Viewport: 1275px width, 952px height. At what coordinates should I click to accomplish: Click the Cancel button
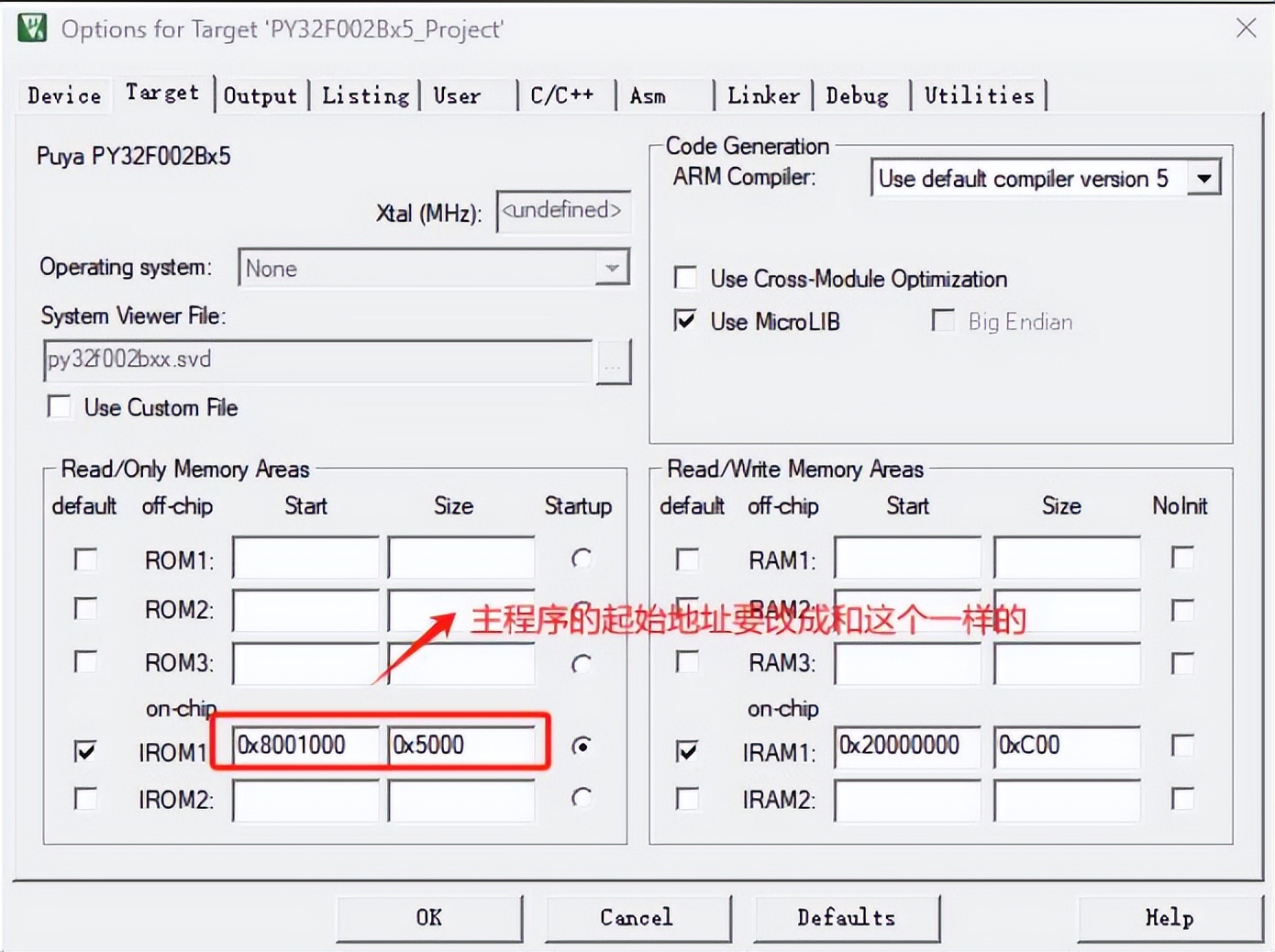pyautogui.click(x=637, y=918)
